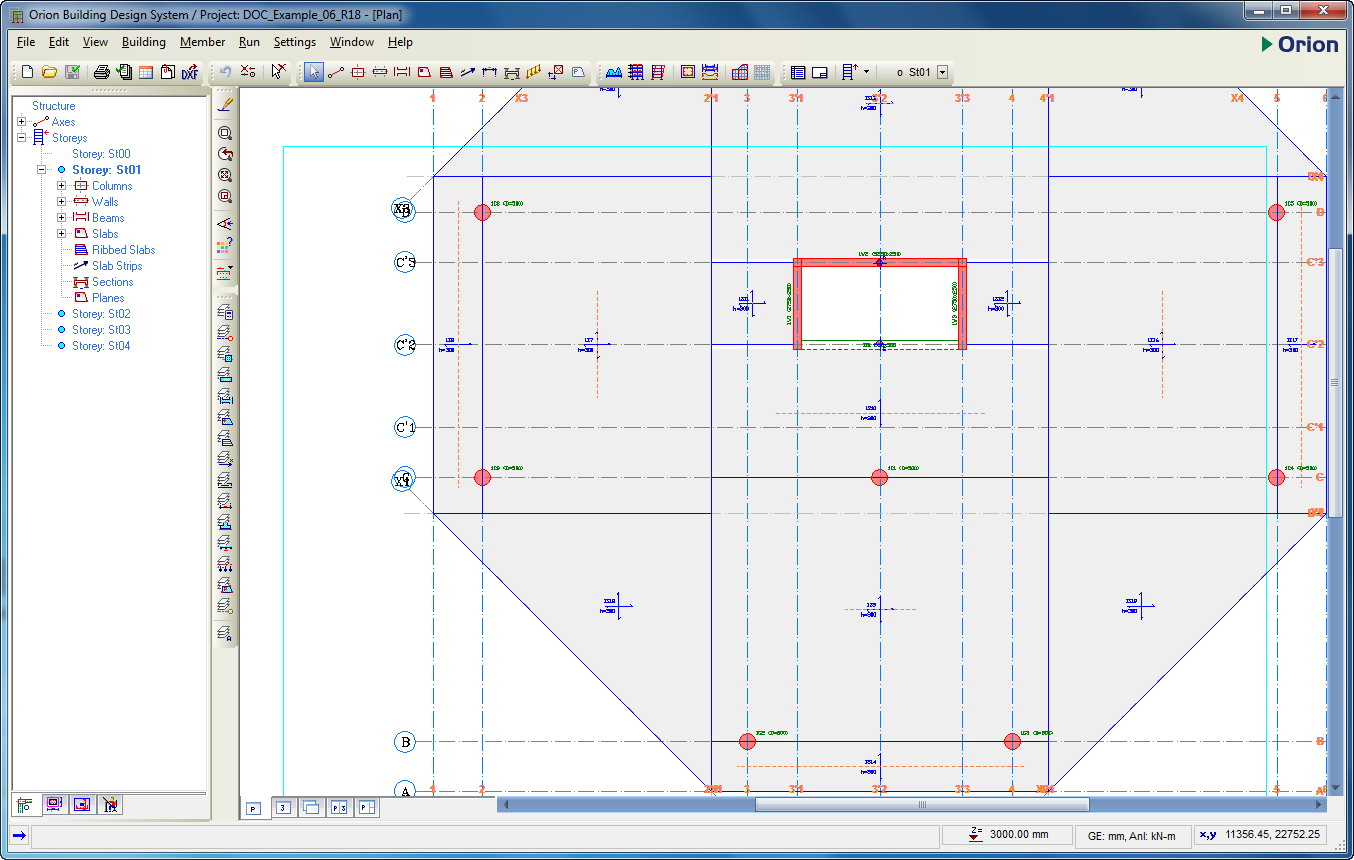Expand the Slabs tree node

coord(62,234)
